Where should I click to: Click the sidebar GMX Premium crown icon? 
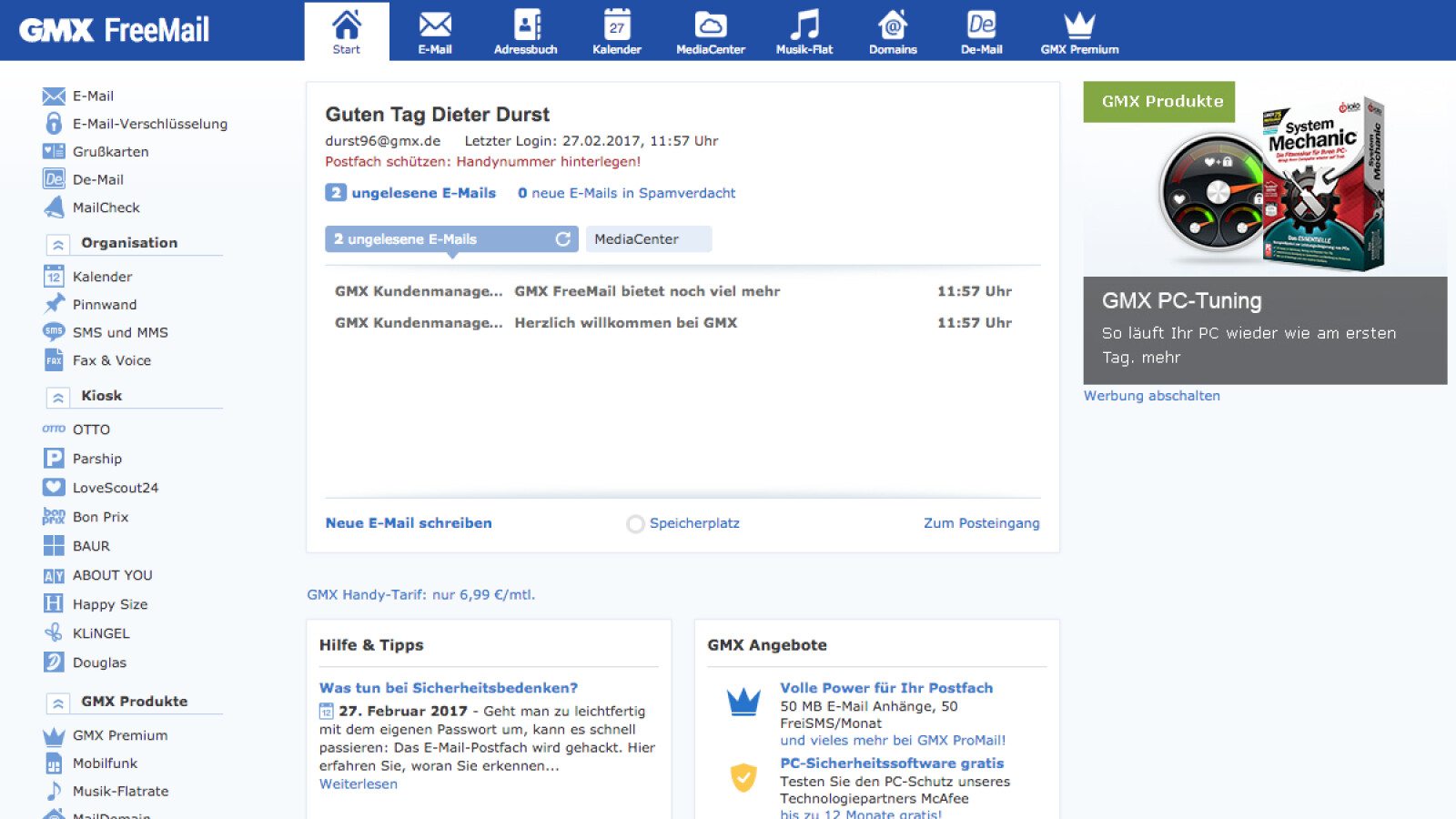[x=54, y=735]
